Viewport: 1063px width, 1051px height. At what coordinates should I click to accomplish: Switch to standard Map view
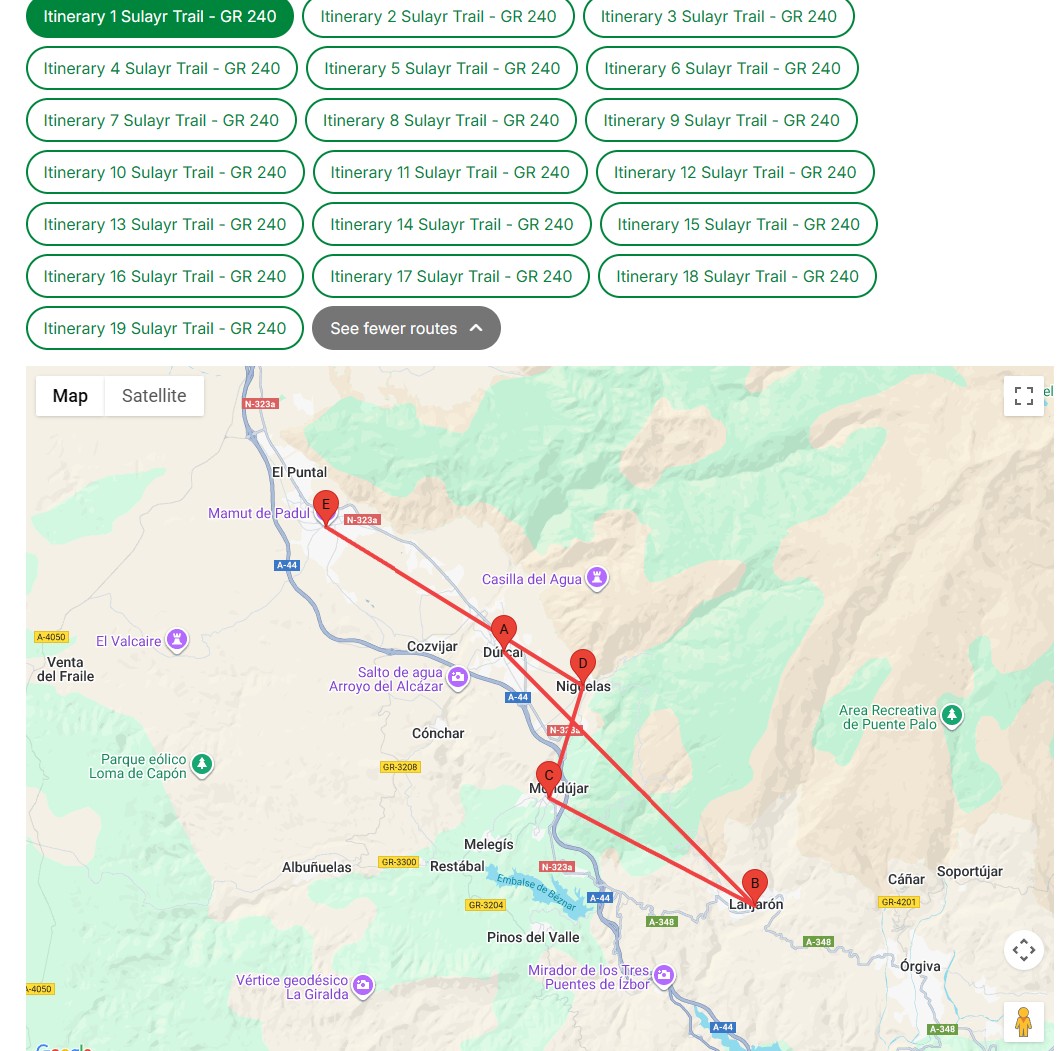click(70, 396)
